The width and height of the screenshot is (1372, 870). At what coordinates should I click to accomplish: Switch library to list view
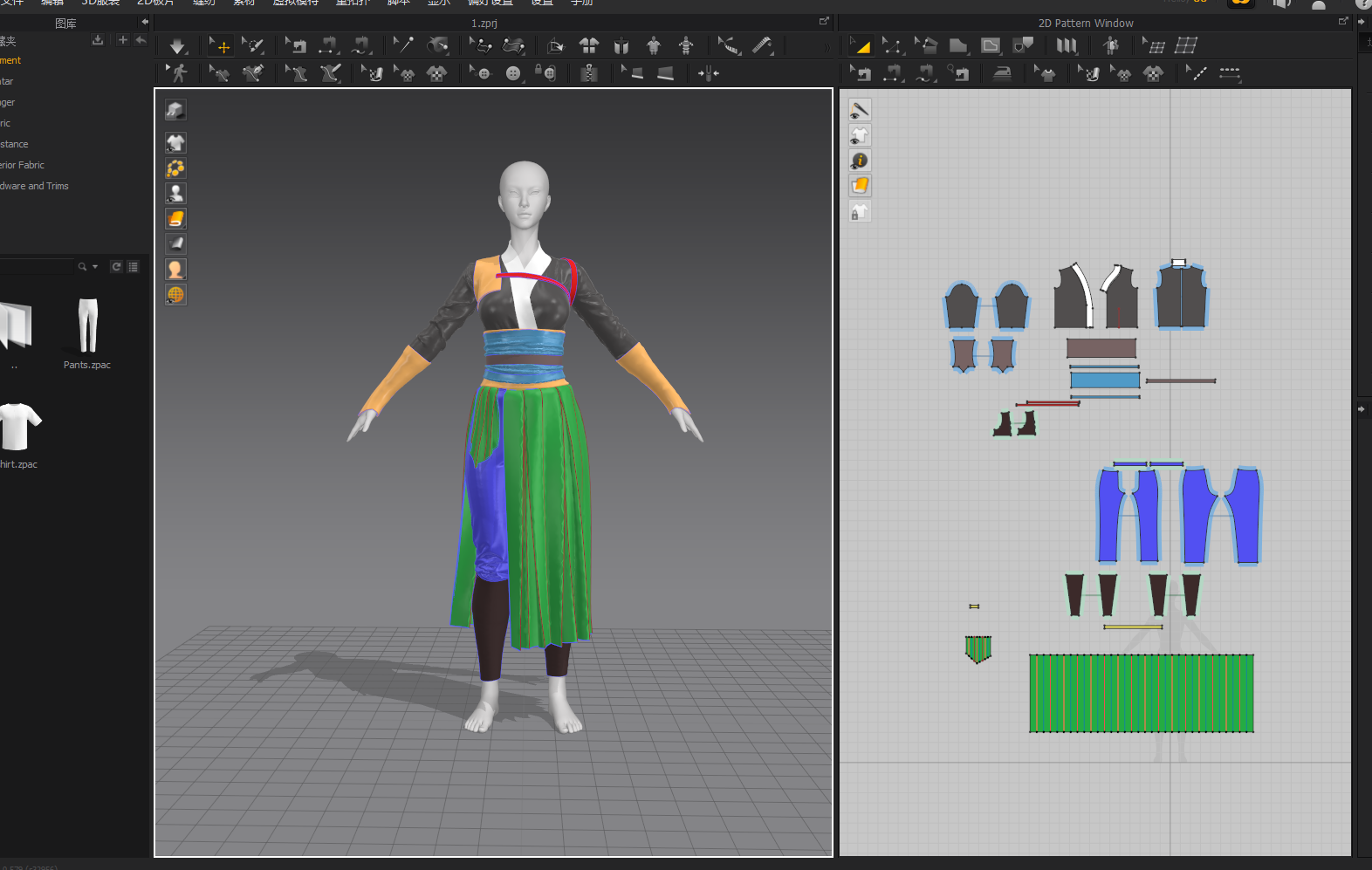tap(133, 267)
